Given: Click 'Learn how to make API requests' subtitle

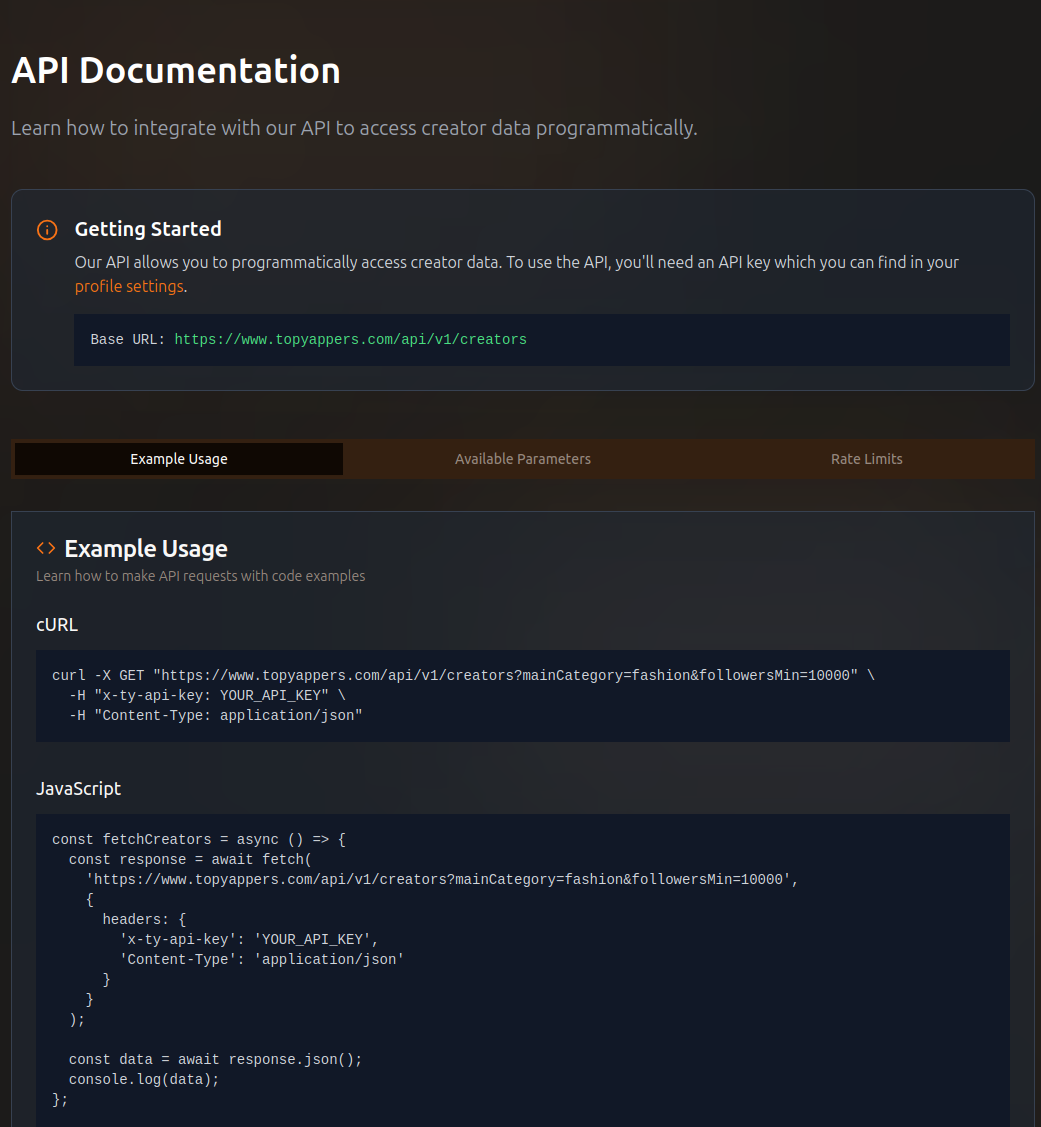Looking at the screenshot, I should point(201,576).
